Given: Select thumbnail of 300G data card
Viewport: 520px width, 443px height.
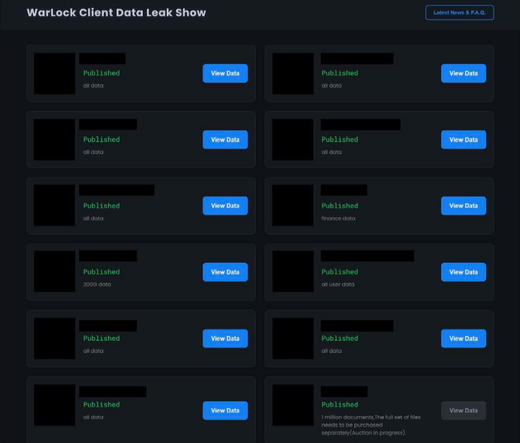Looking at the screenshot, I should (54, 272).
